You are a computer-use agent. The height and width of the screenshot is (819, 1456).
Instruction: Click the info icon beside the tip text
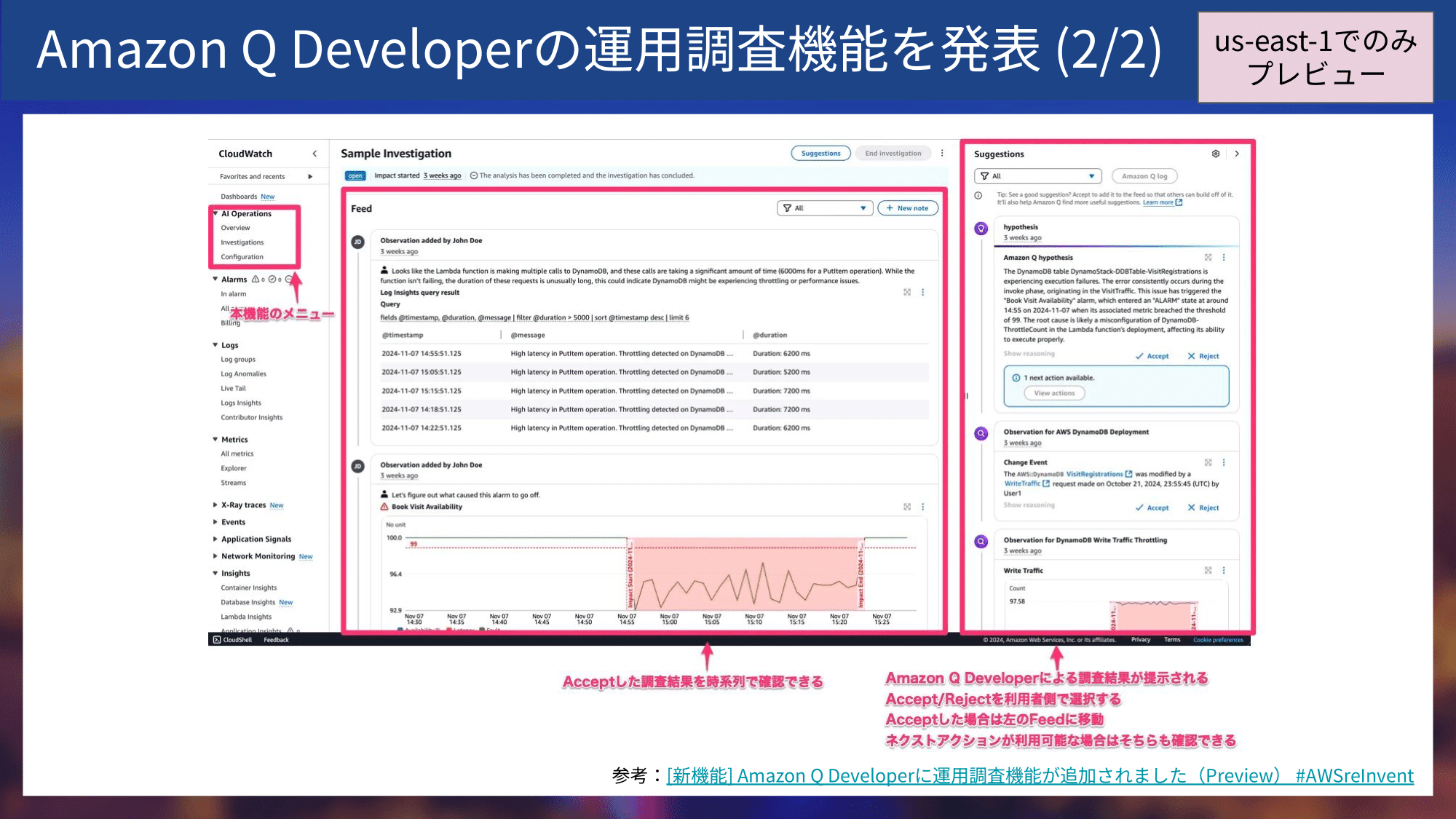(x=978, y=195)
